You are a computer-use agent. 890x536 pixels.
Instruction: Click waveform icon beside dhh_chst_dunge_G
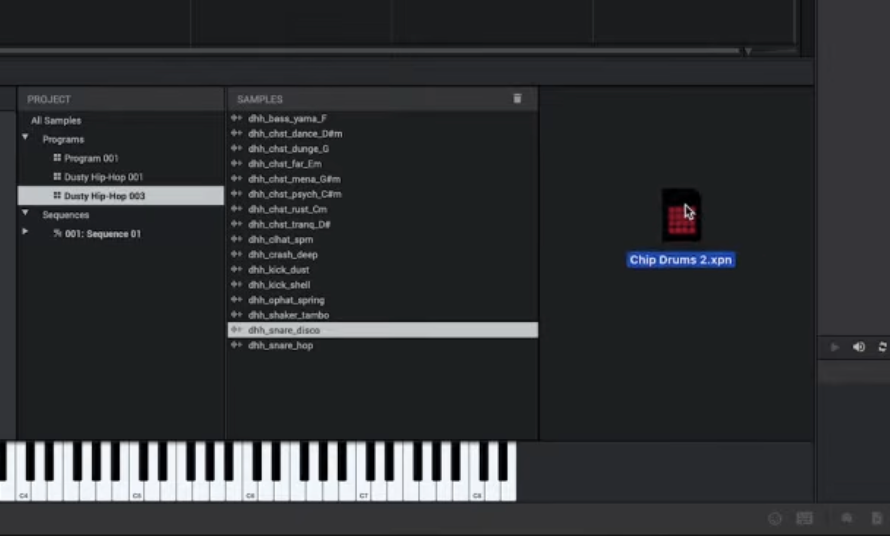pos(237,148)
